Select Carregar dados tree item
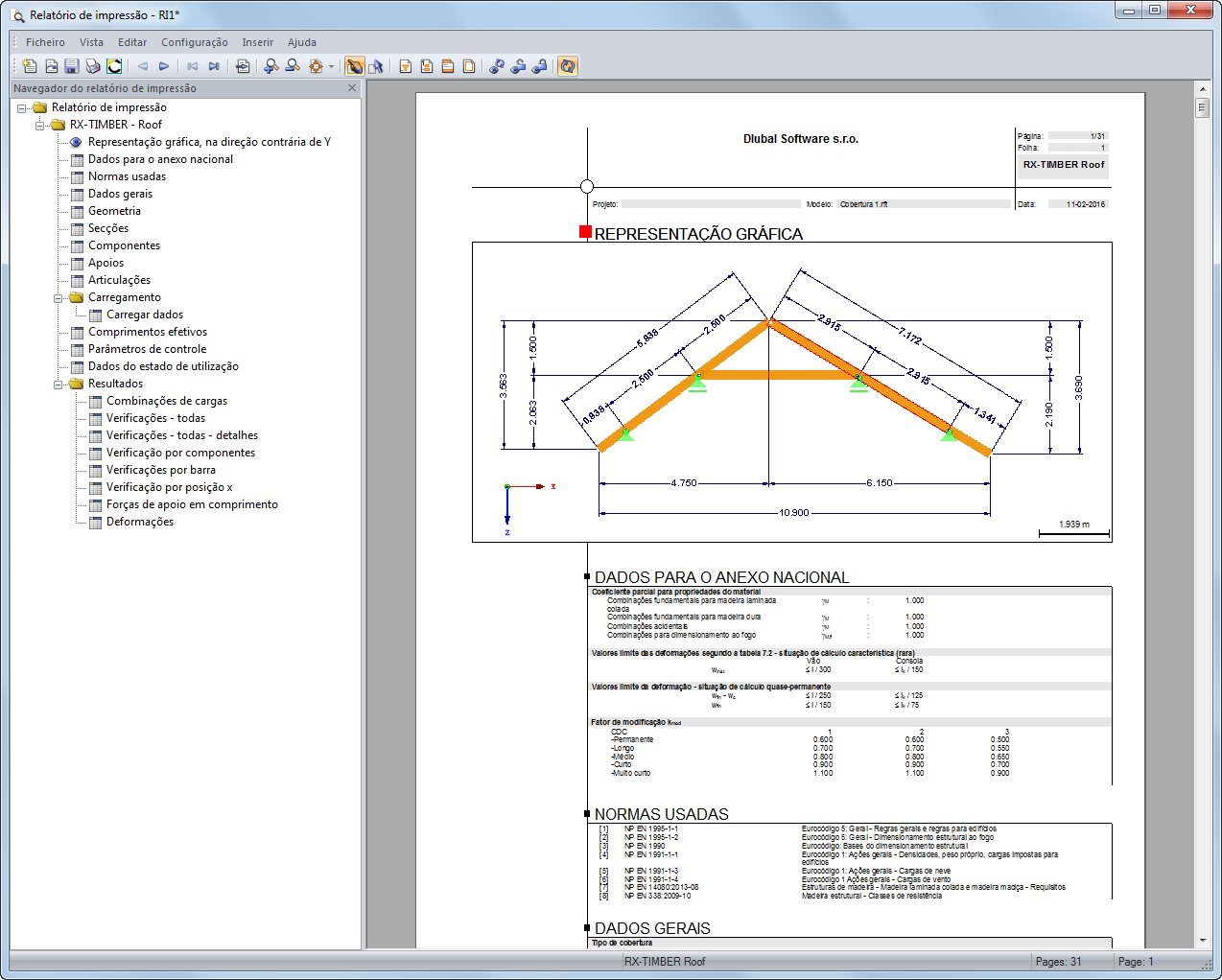 tap(145, 315)
